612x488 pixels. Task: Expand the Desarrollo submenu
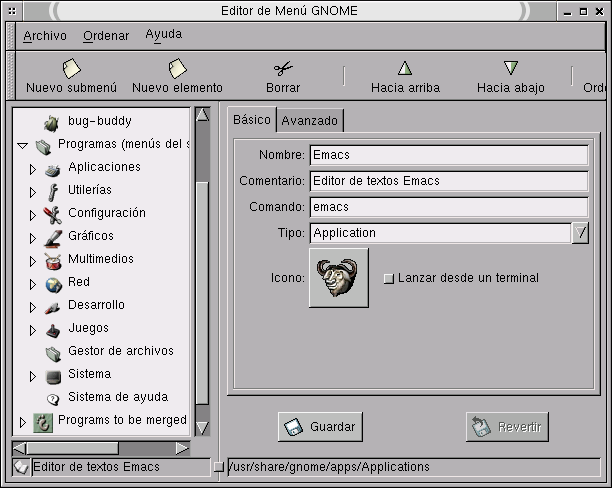point(33,308)
